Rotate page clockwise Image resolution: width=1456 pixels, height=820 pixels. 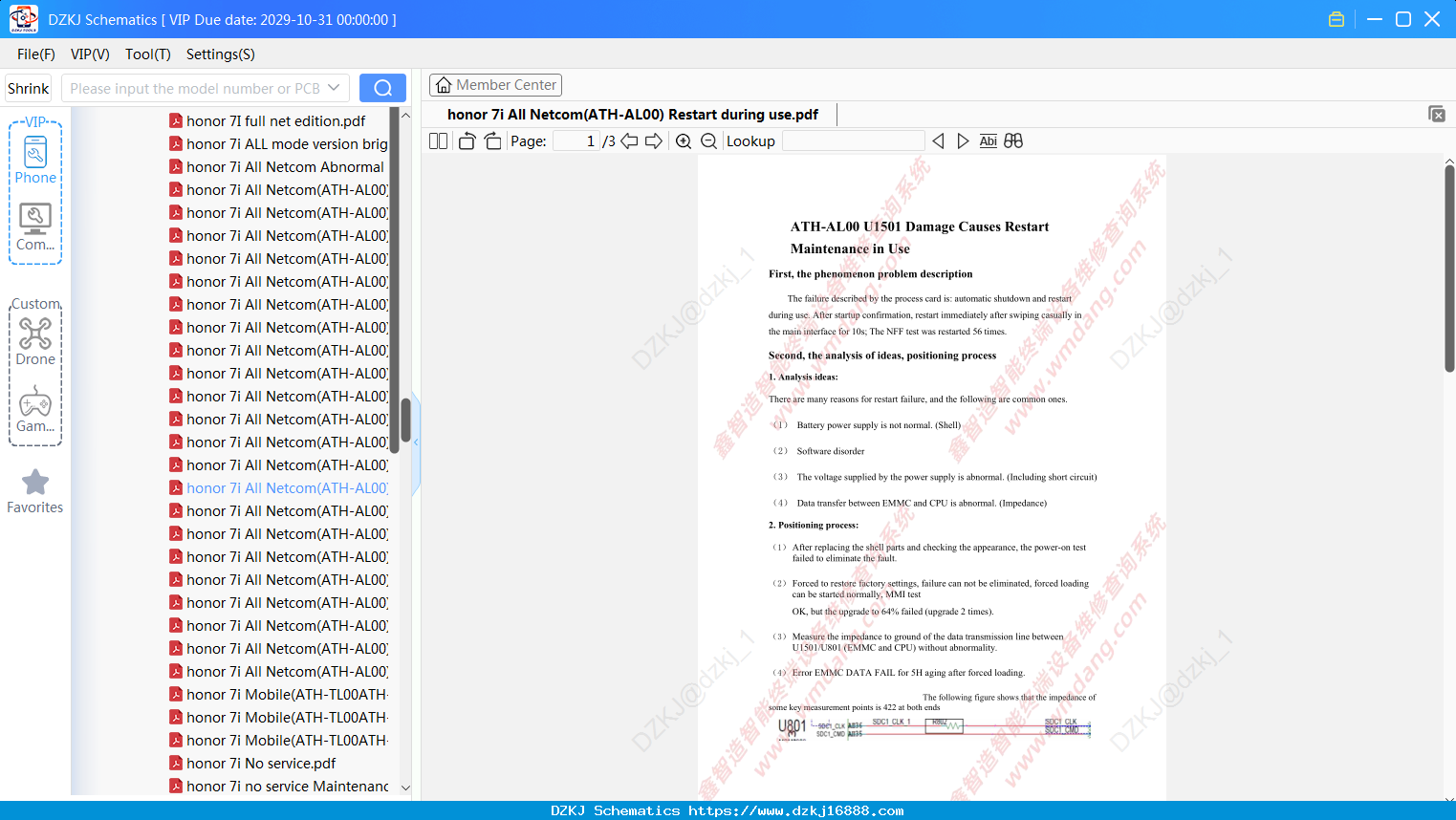coord(492,141)
